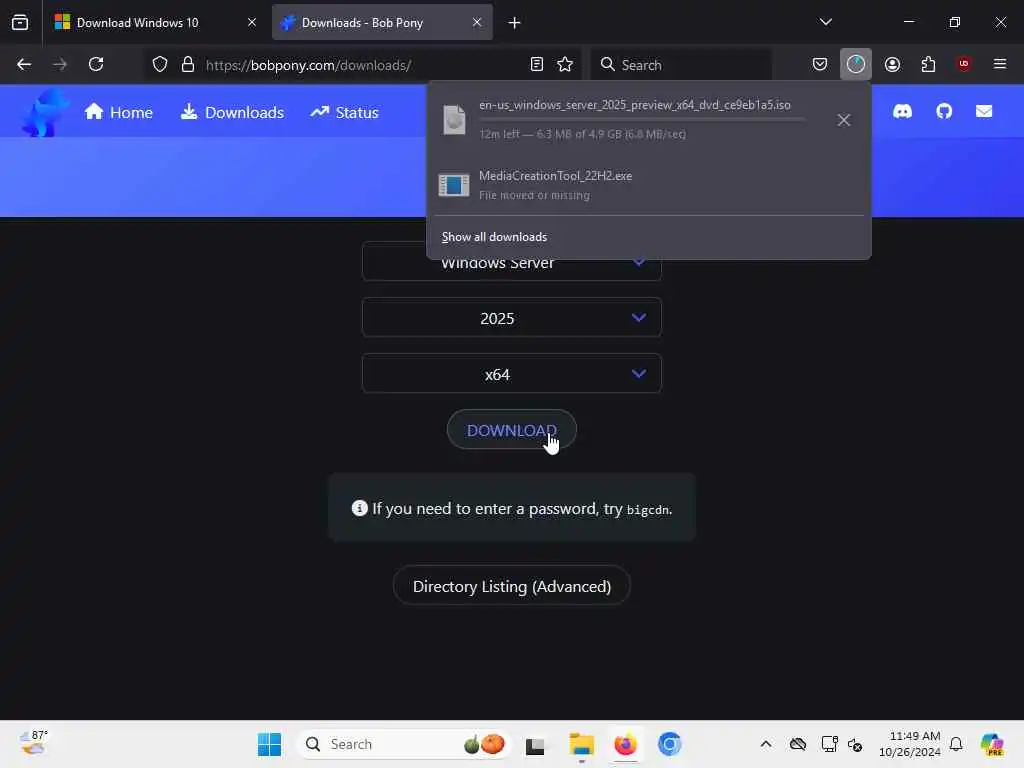
Task: Open Windows Start menu
Action: [269, 744]
